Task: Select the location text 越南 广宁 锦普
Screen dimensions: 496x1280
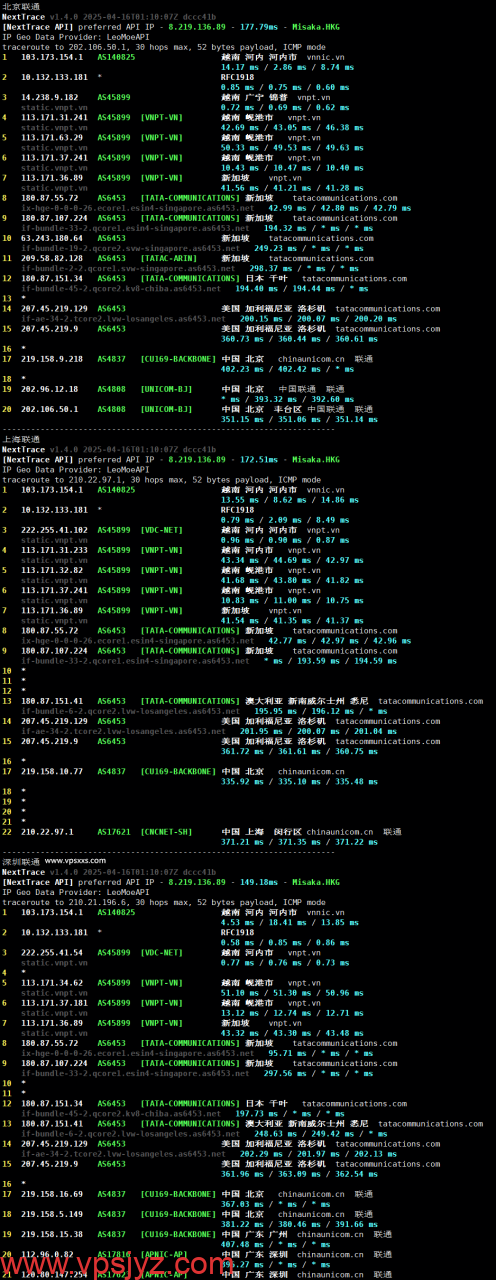Action: pos(253,97)
